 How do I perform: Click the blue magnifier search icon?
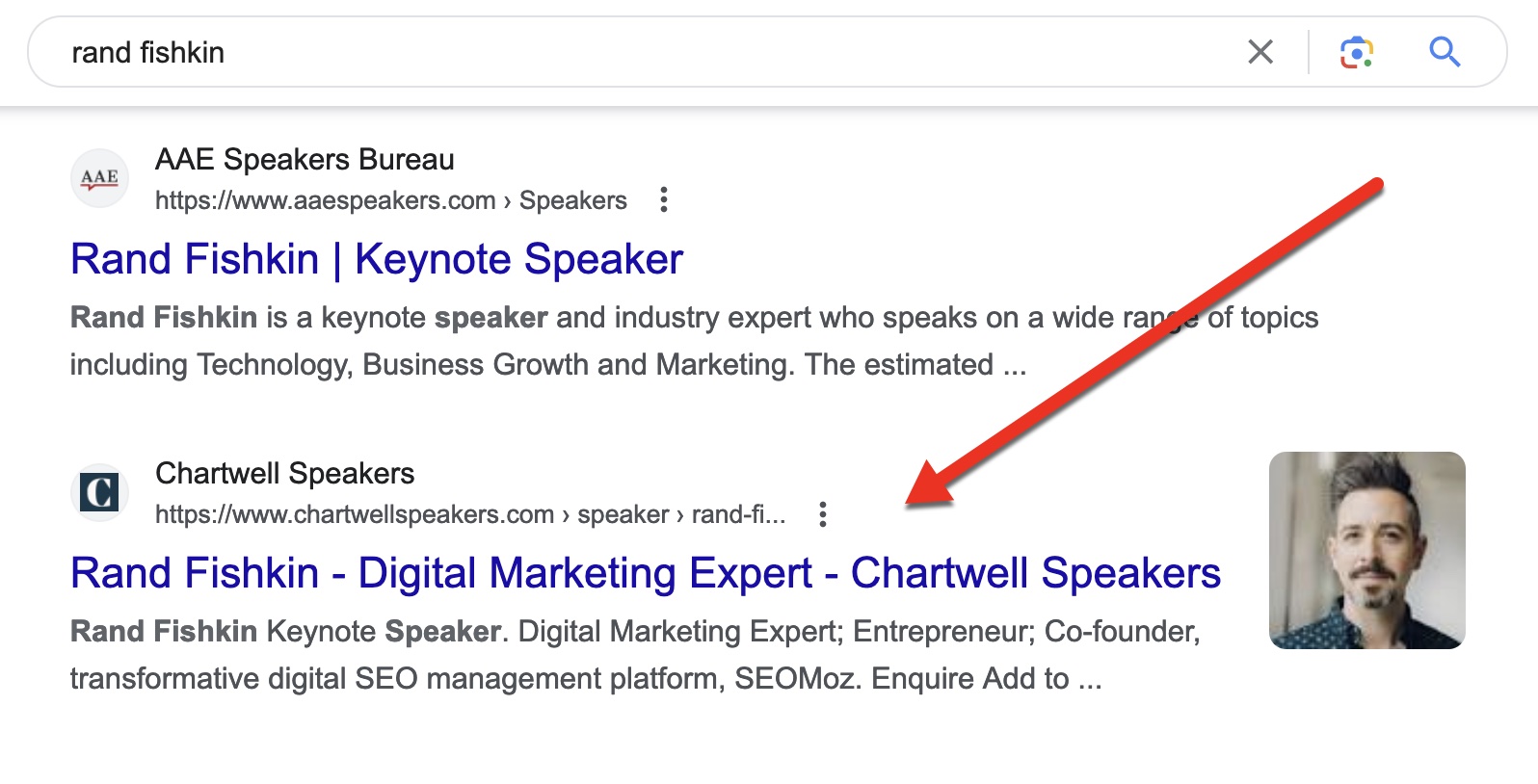tap(1445, 52)
